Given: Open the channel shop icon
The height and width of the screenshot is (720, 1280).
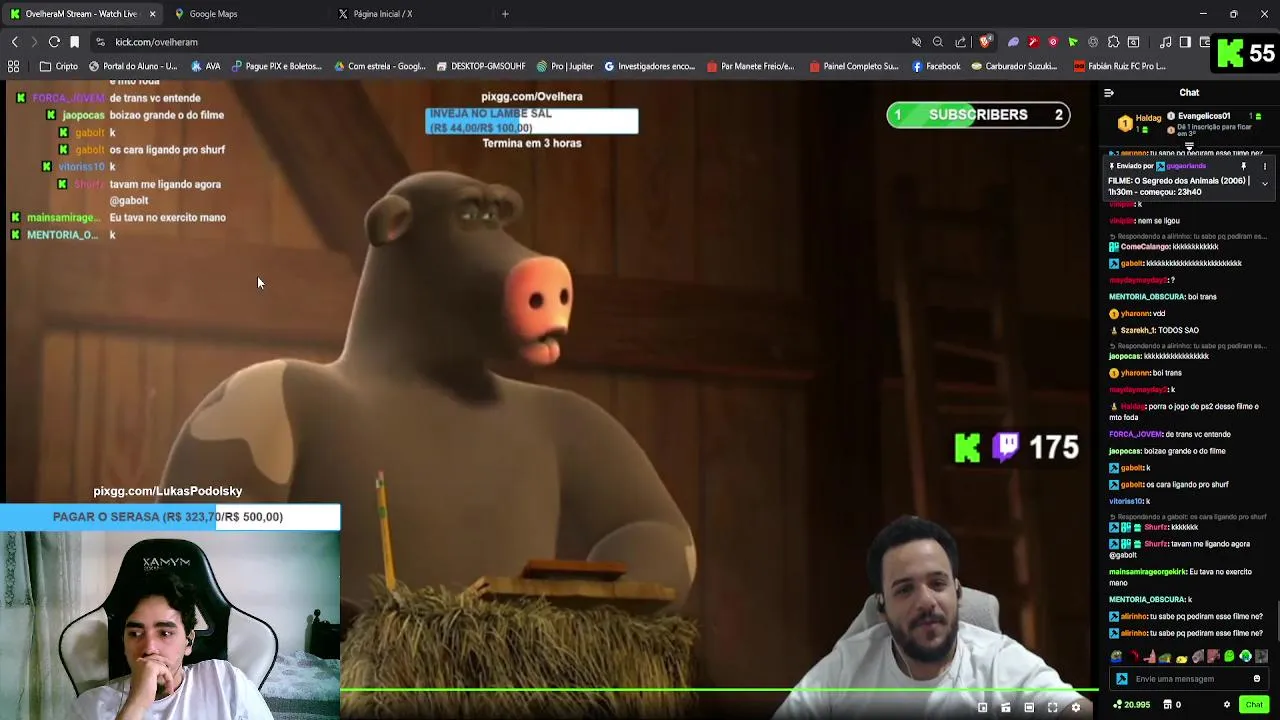Looking at the screenshot, I should click(1167, 705).
